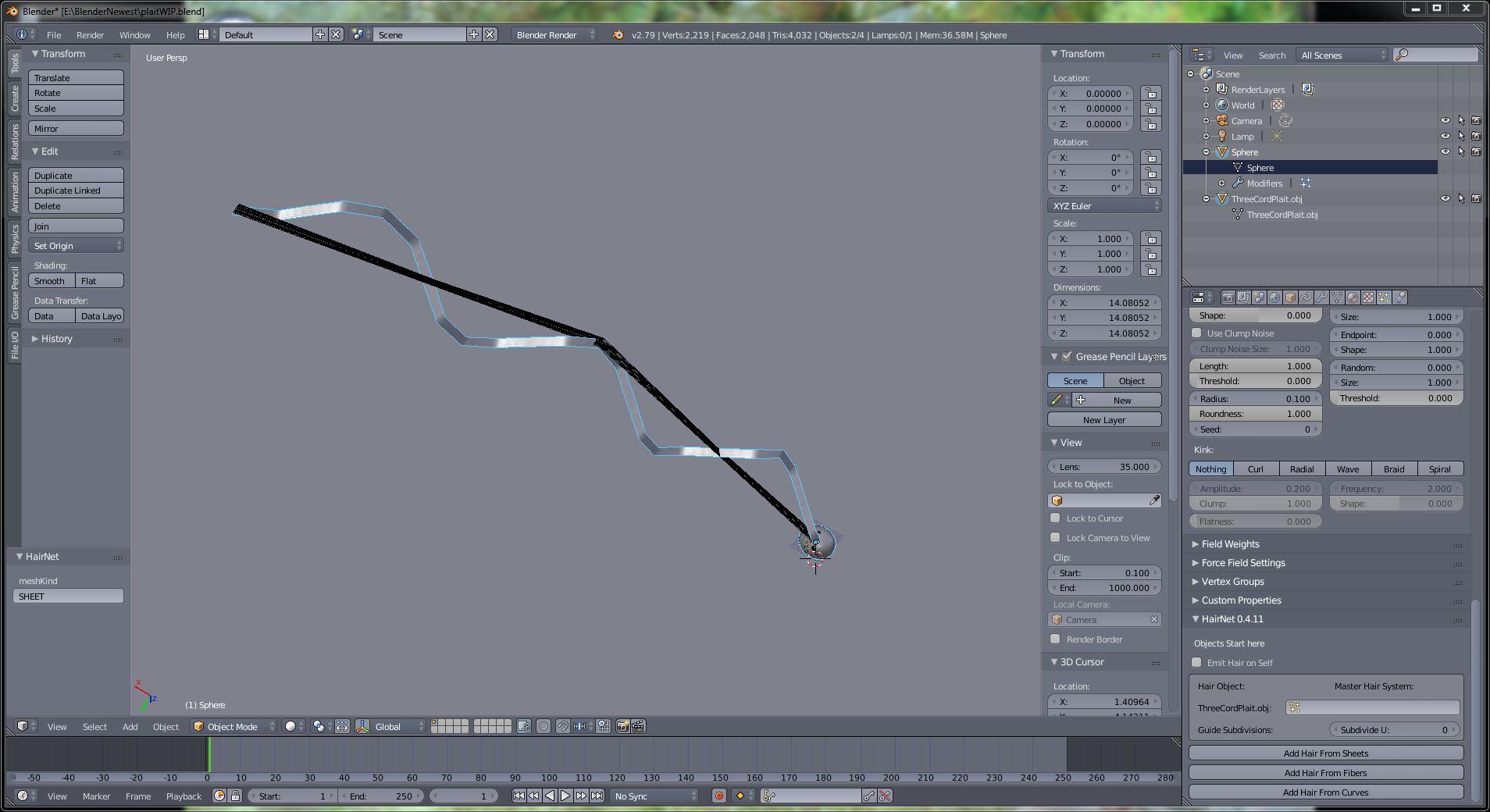Open the No Sync playback dropdown
This screenshot has height=812, width=1490.
655,796
